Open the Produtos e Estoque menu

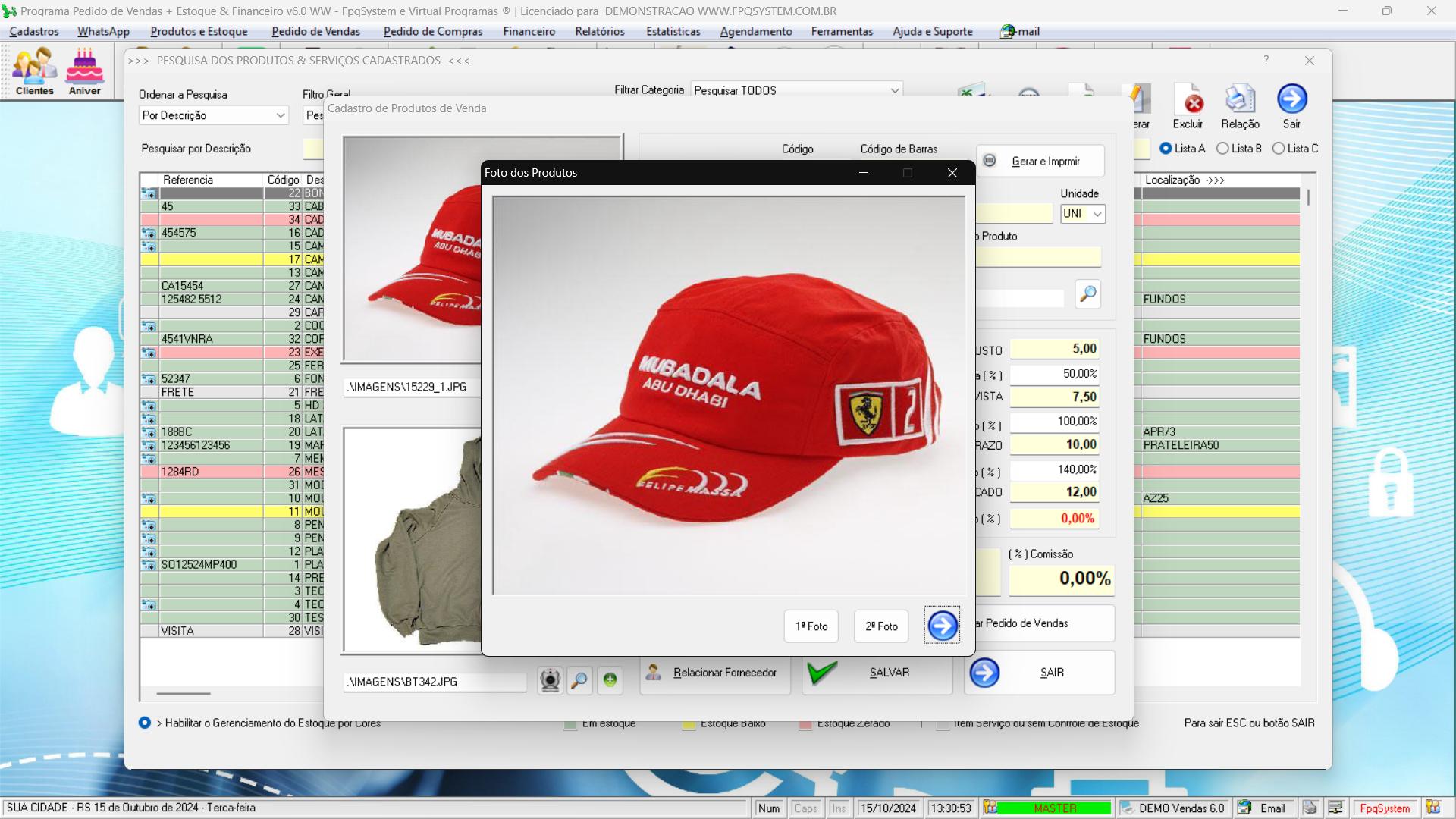[199, 31]
